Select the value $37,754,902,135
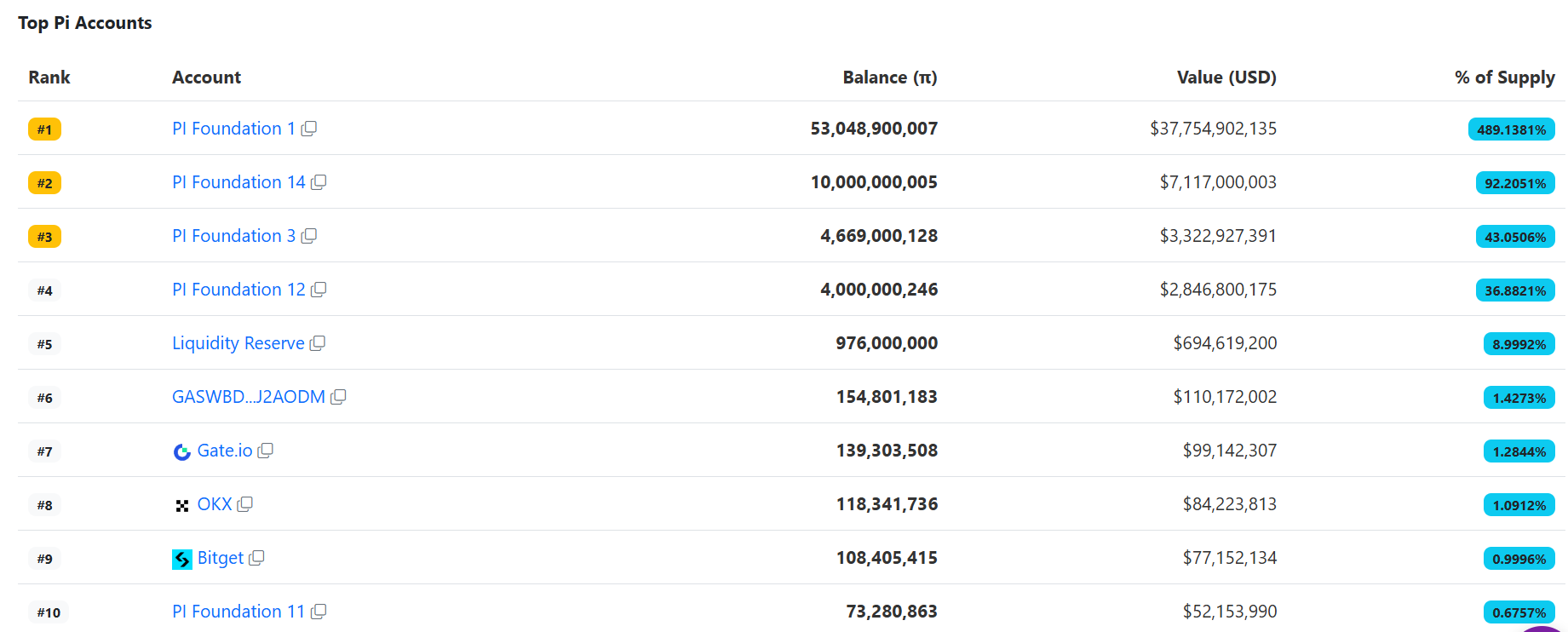The width and height of the screenshot is (1568, 632). point(1214,129)
